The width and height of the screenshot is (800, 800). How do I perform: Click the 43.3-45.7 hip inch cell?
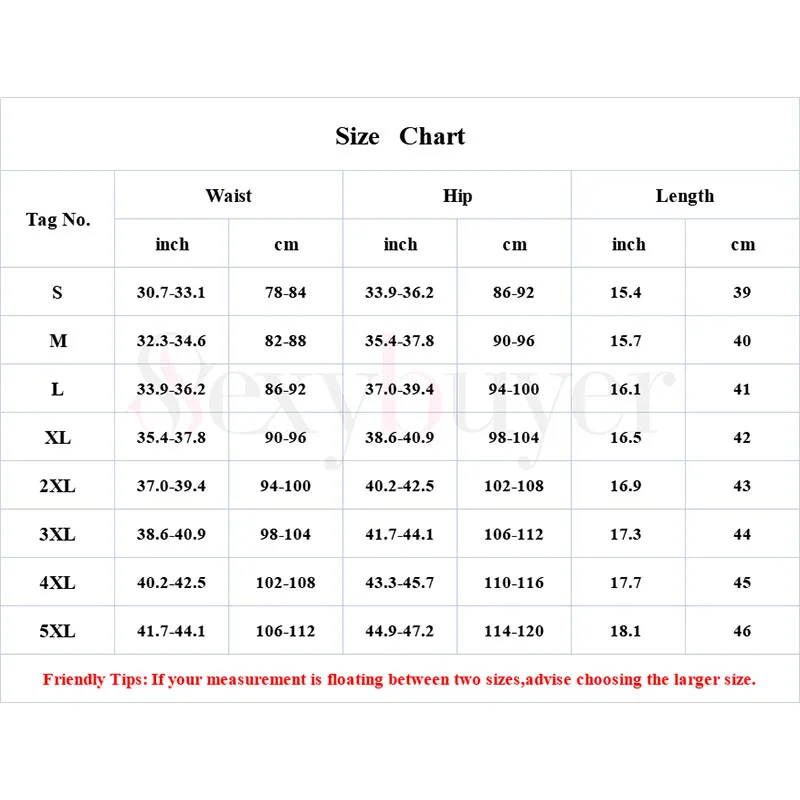400,583
